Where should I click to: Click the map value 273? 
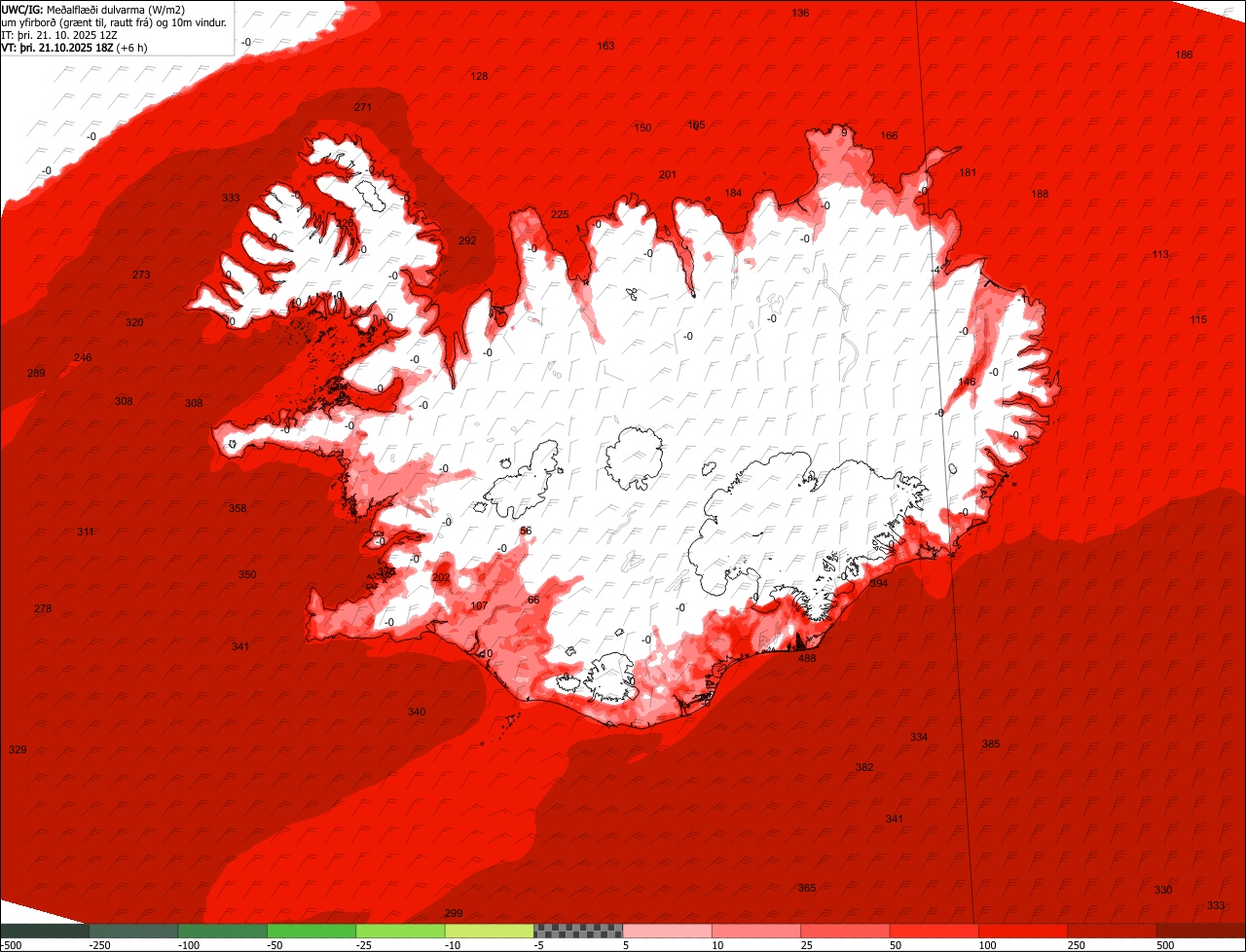point(141,275)
